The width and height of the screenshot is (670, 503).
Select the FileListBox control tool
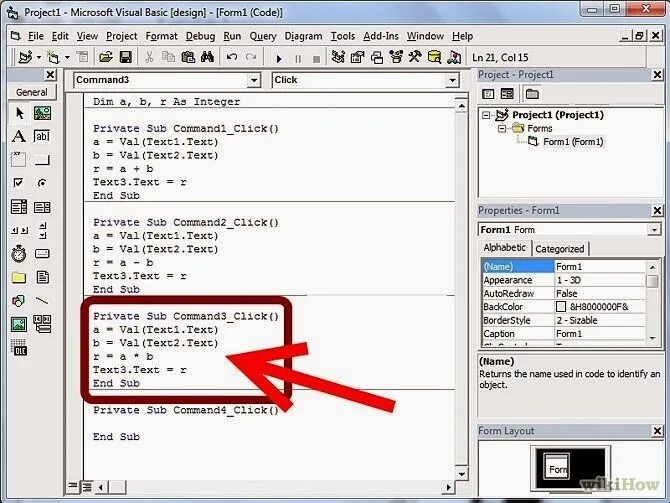click(42, 277)
